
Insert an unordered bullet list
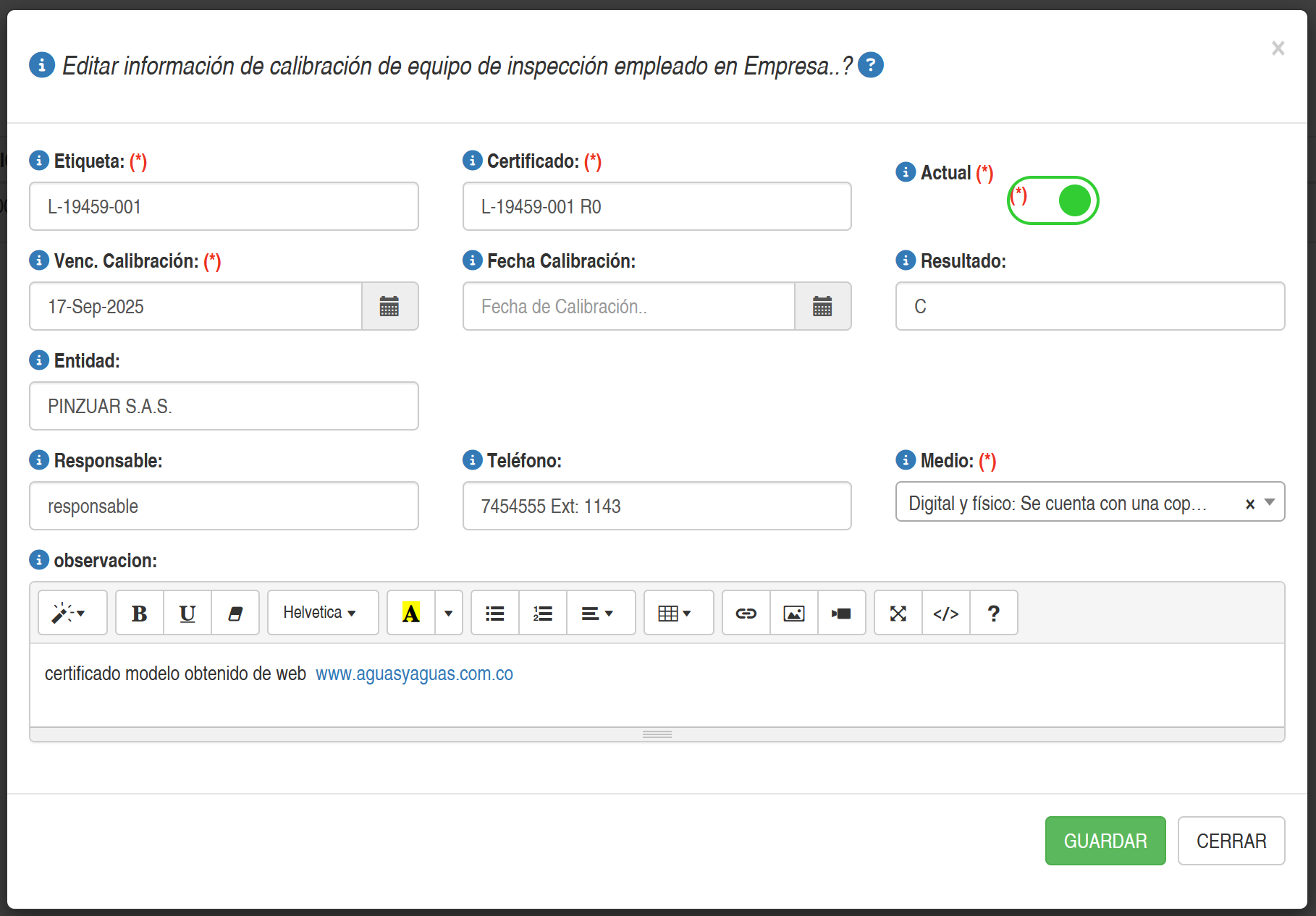pyautogui.click(x=495, y=613)
